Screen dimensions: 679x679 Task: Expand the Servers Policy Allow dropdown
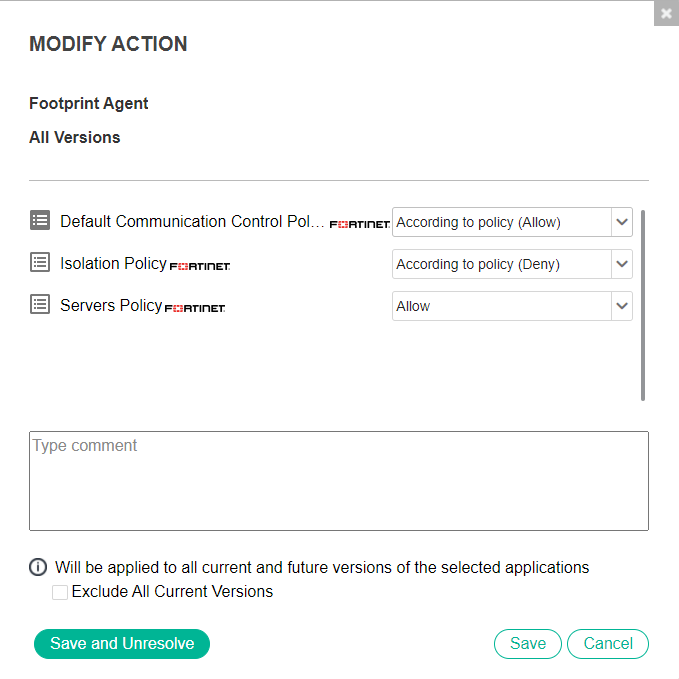[512, 306]
